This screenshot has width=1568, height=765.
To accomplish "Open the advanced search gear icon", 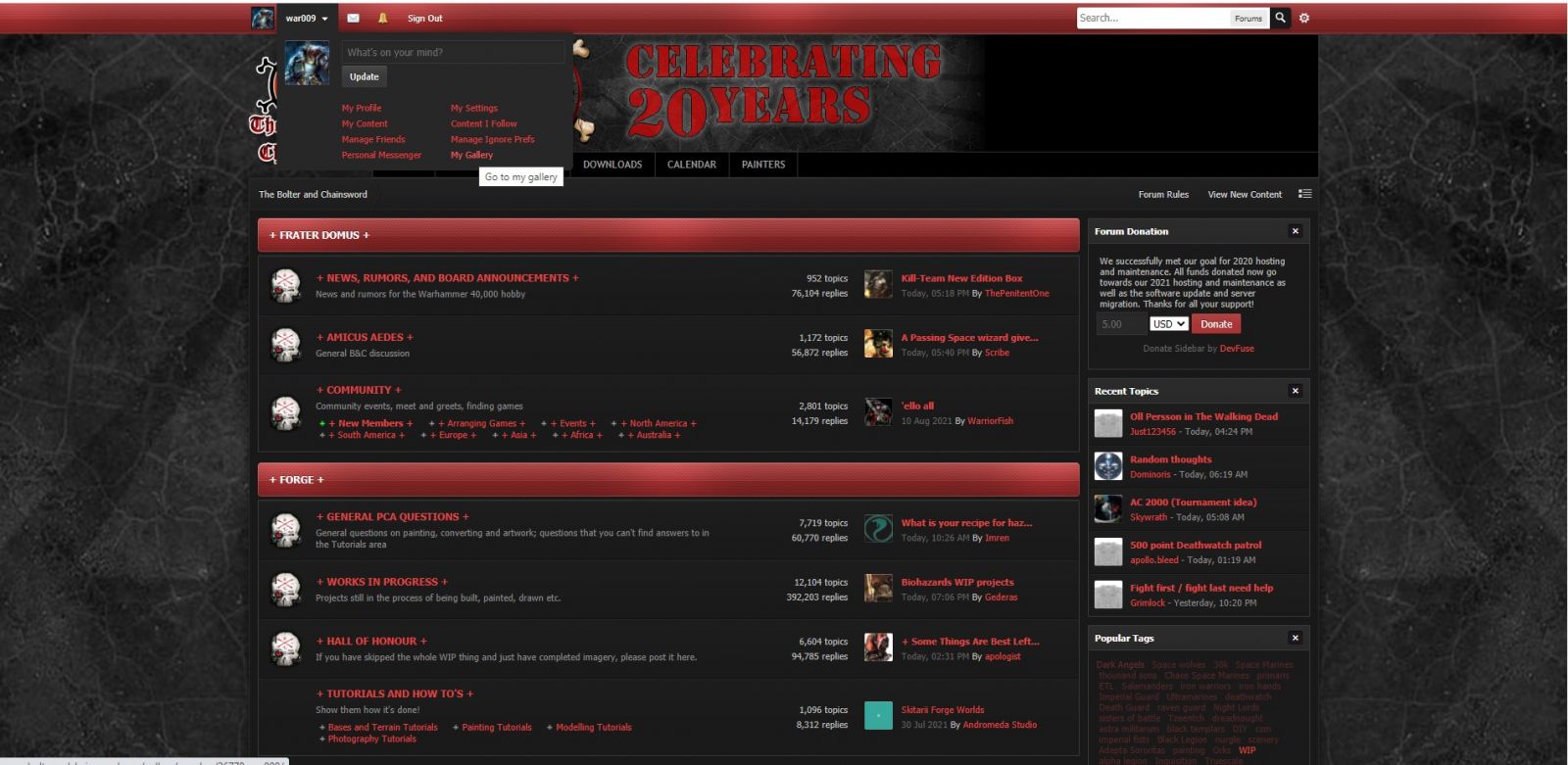I will (x=1303, y=18).
